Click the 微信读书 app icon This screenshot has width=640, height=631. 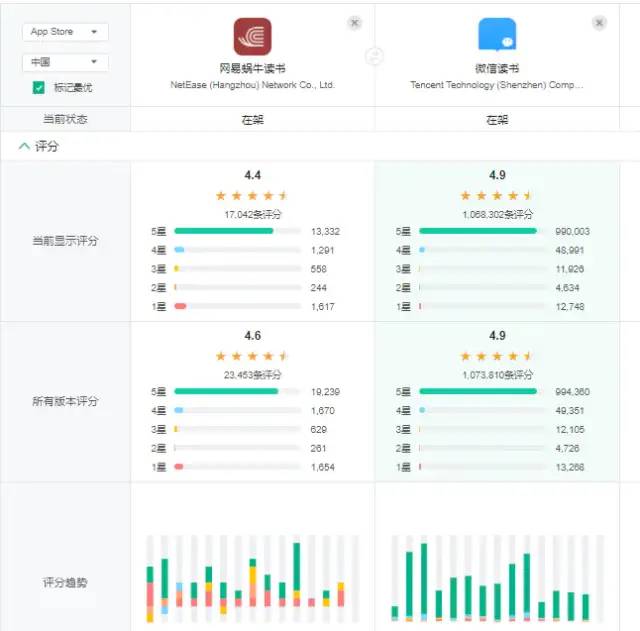497,35
